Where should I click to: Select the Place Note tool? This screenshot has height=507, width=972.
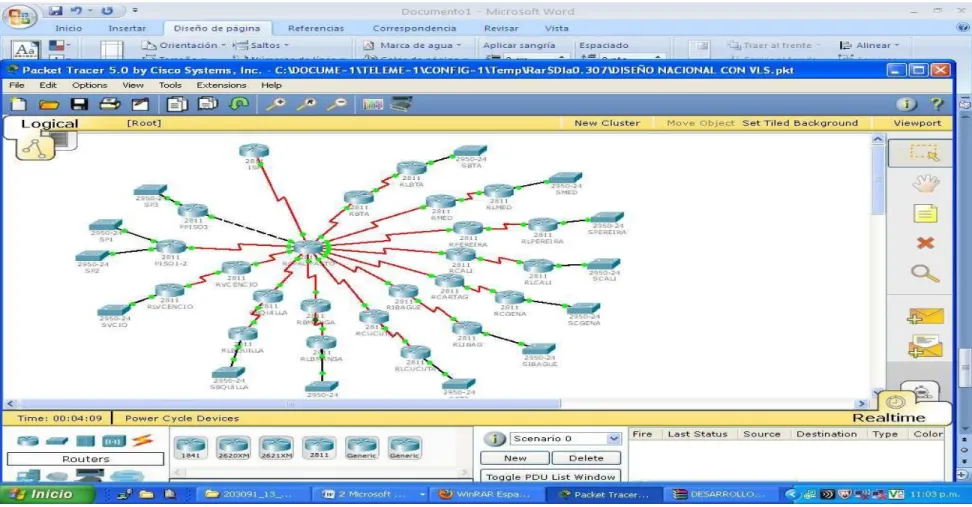925,214
